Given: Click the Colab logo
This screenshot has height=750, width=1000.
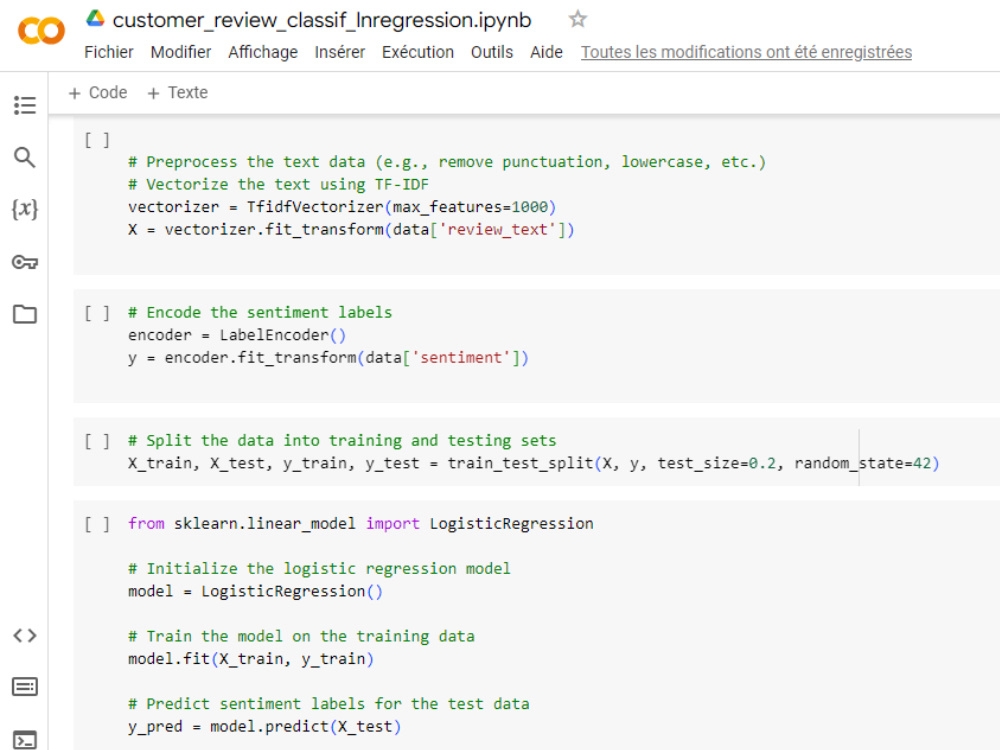Looking at the screenshot, I should coord(41,31).
